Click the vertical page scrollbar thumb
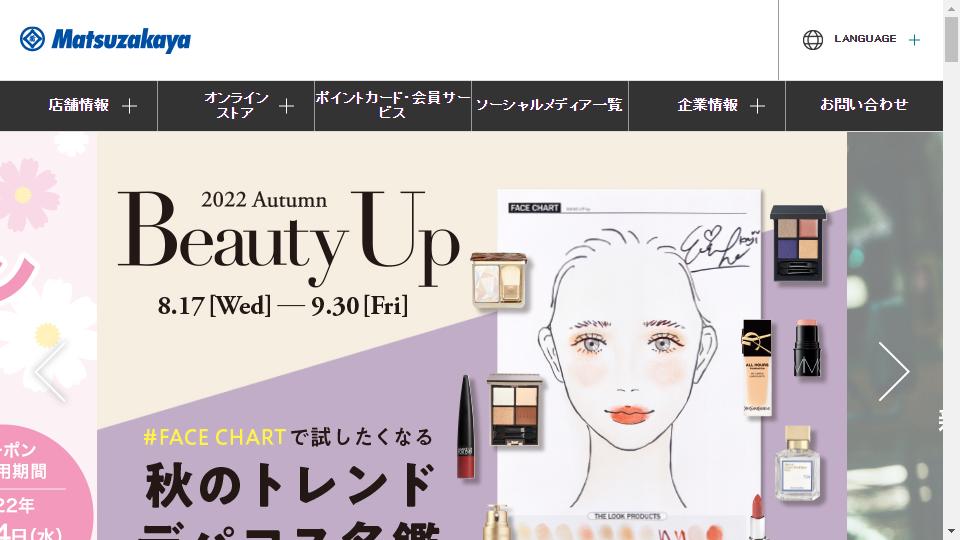 [951, 40]
